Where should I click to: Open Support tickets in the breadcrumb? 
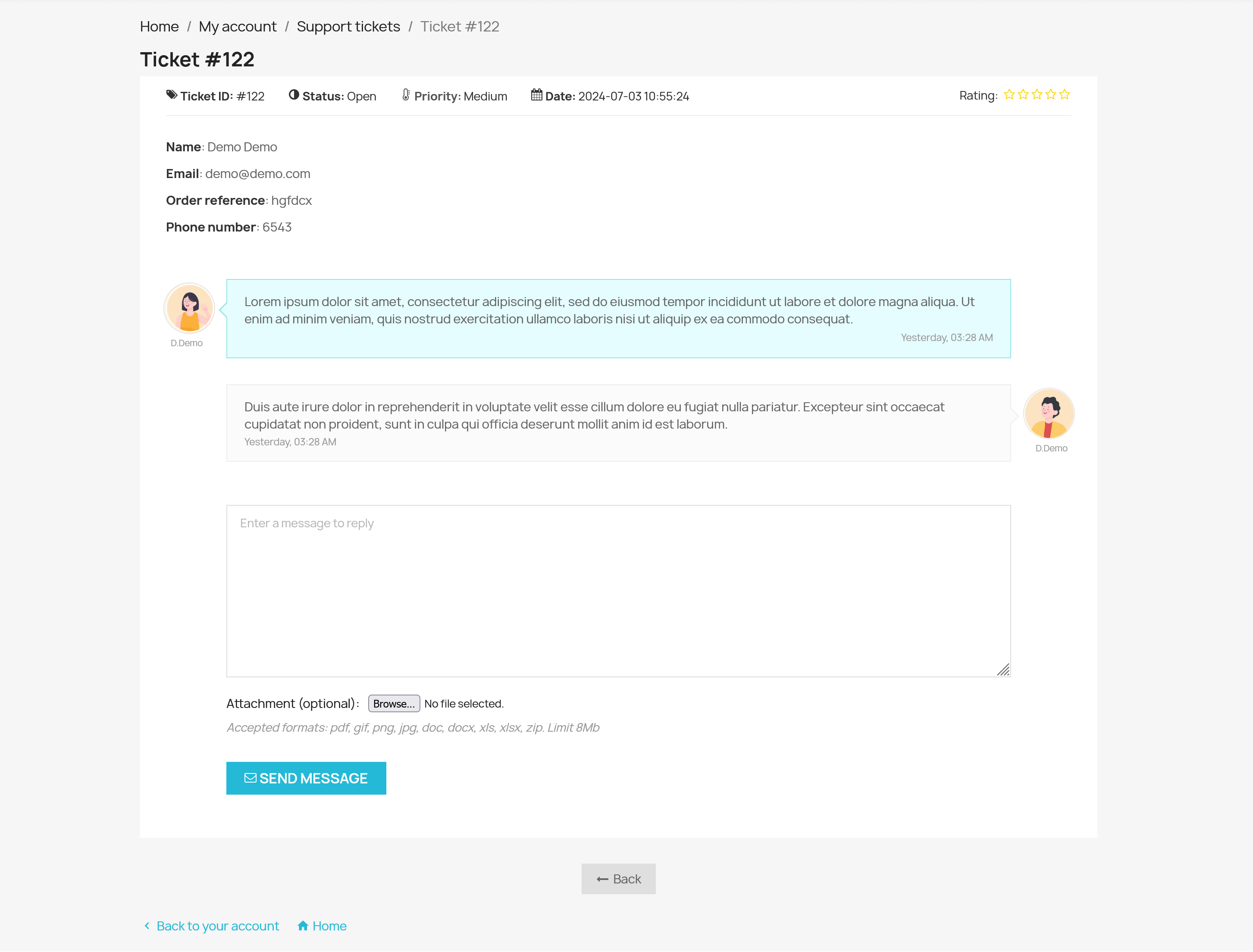[x=348, y=27]
